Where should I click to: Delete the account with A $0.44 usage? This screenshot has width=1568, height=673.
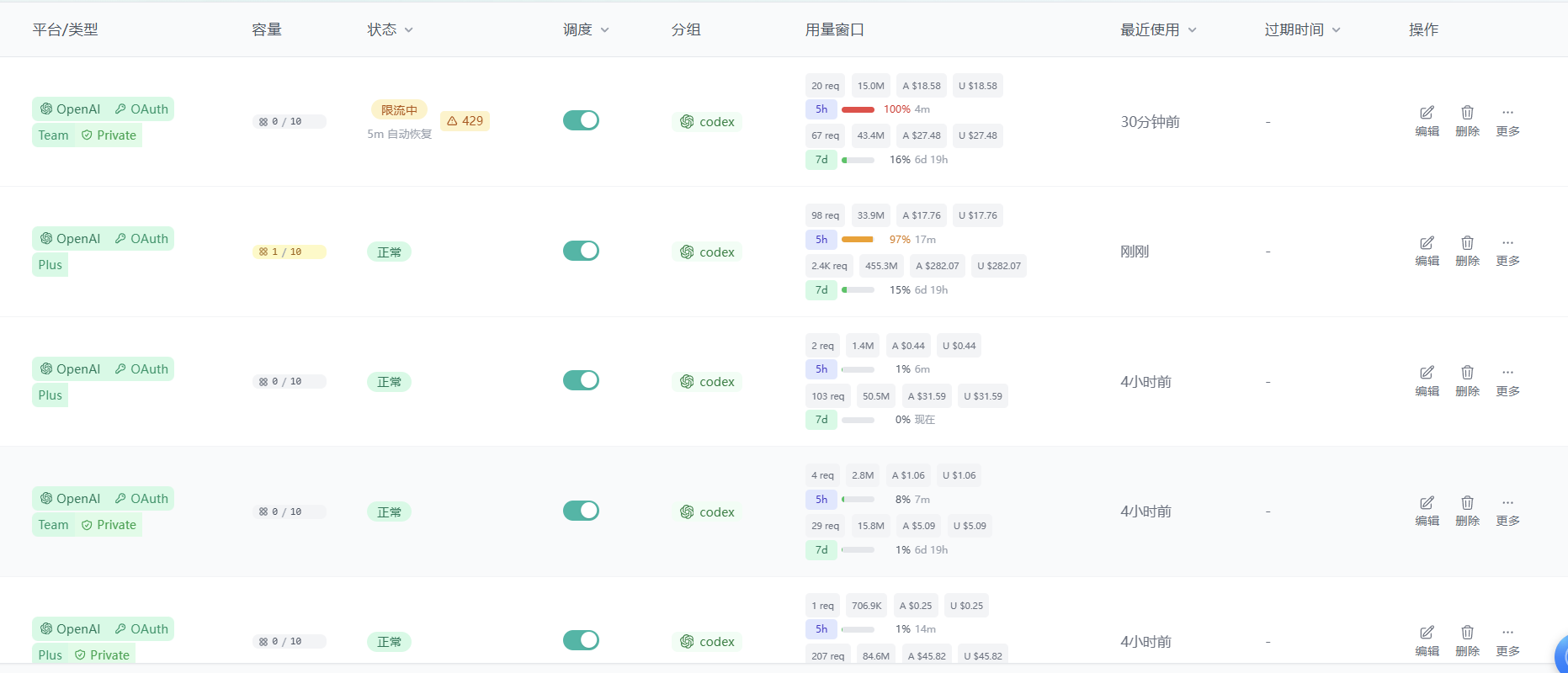[1467, 381]
